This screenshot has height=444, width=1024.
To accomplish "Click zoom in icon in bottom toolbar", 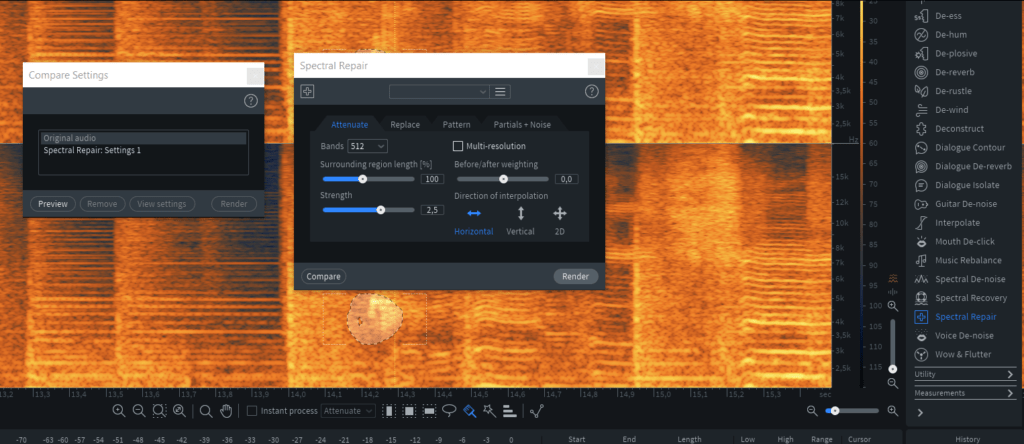I will point(119,411).
